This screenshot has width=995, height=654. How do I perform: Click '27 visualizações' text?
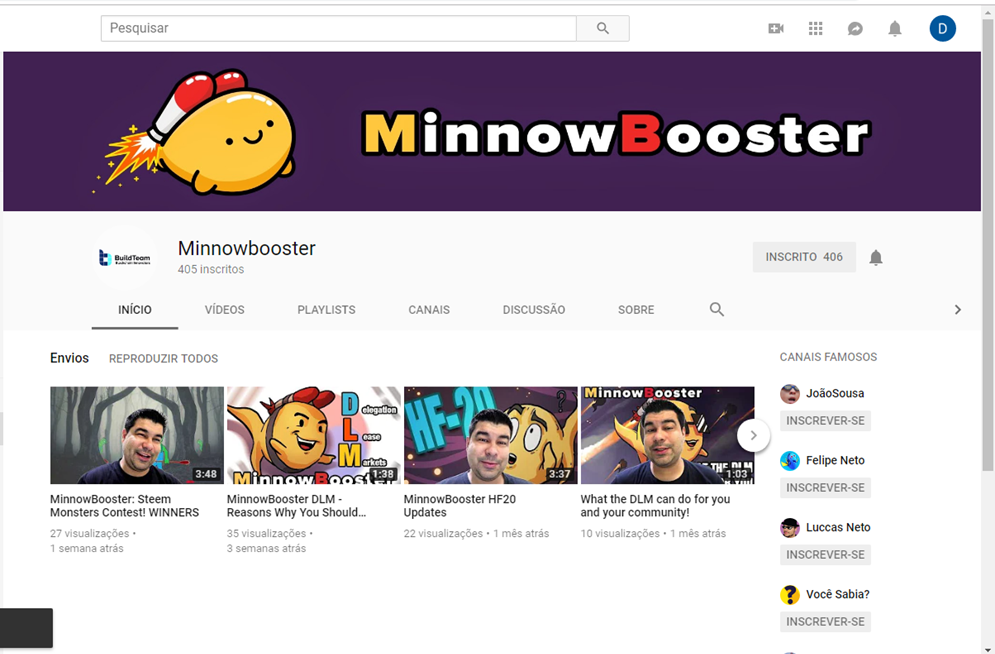coord(89,533)
